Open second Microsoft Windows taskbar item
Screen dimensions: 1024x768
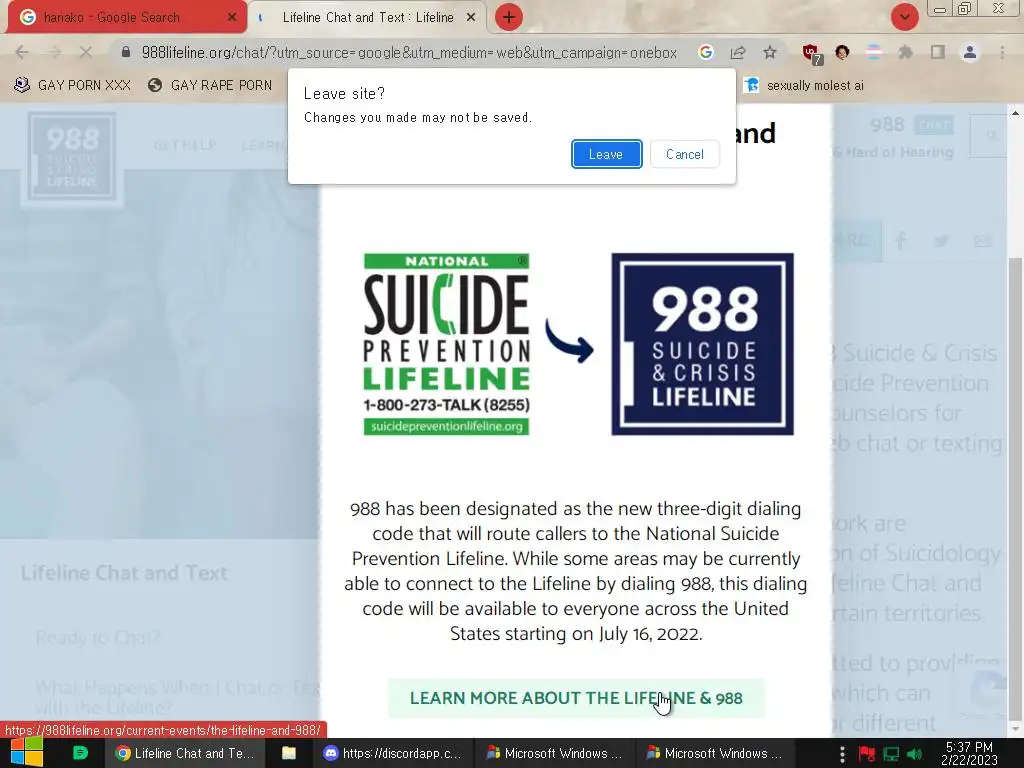tap(714, 753)
